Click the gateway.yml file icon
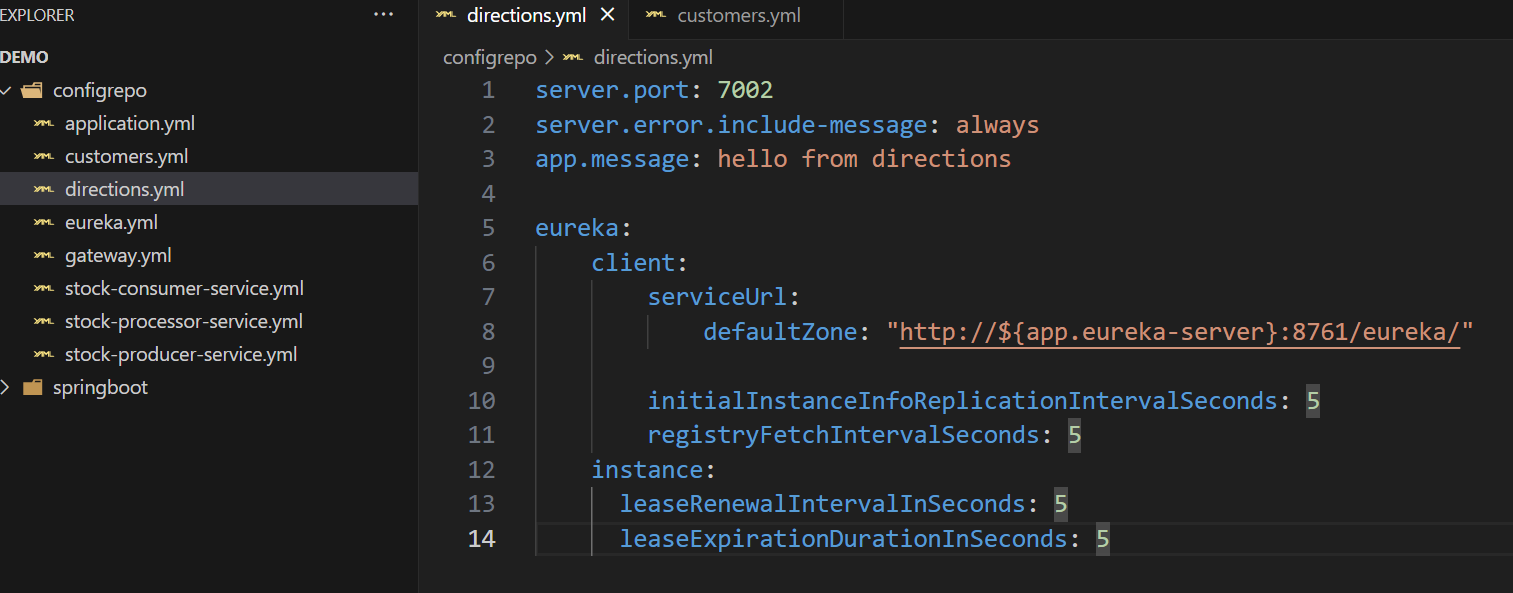This screenshot has height=593, width=1513. tap(44, 256)
